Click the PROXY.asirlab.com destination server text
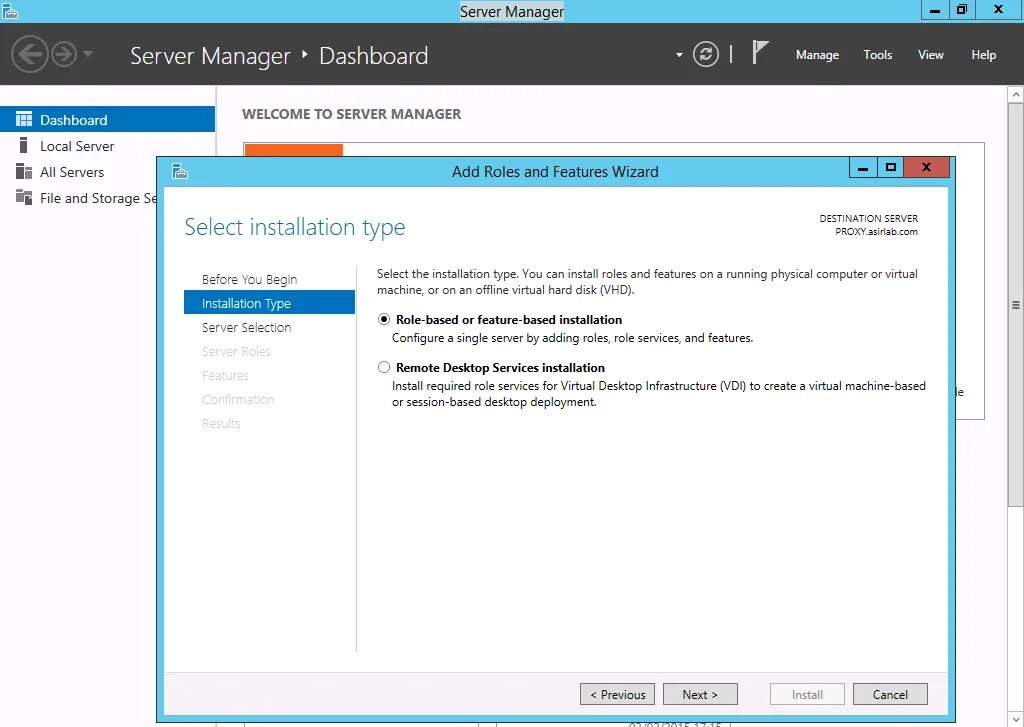The image size is (1024, 727). pos(876,232)
